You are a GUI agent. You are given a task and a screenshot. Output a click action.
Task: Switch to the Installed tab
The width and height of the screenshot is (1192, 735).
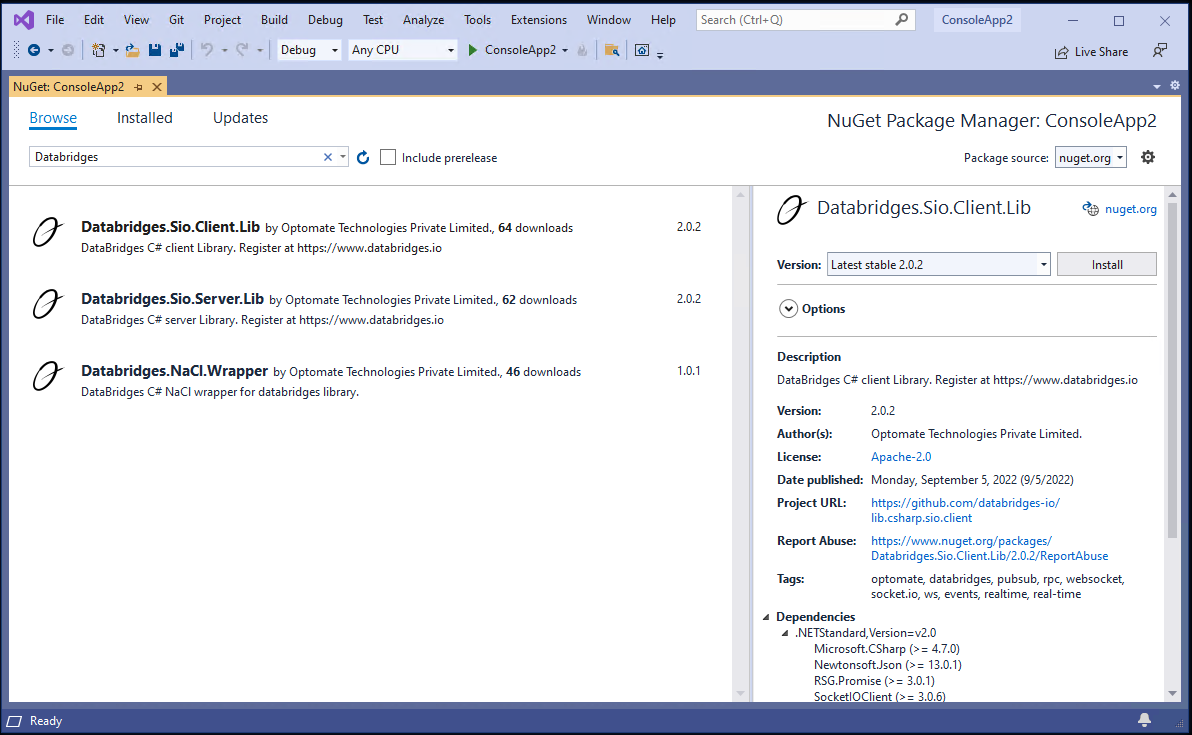pyautogui.click(x=144, y=118)
